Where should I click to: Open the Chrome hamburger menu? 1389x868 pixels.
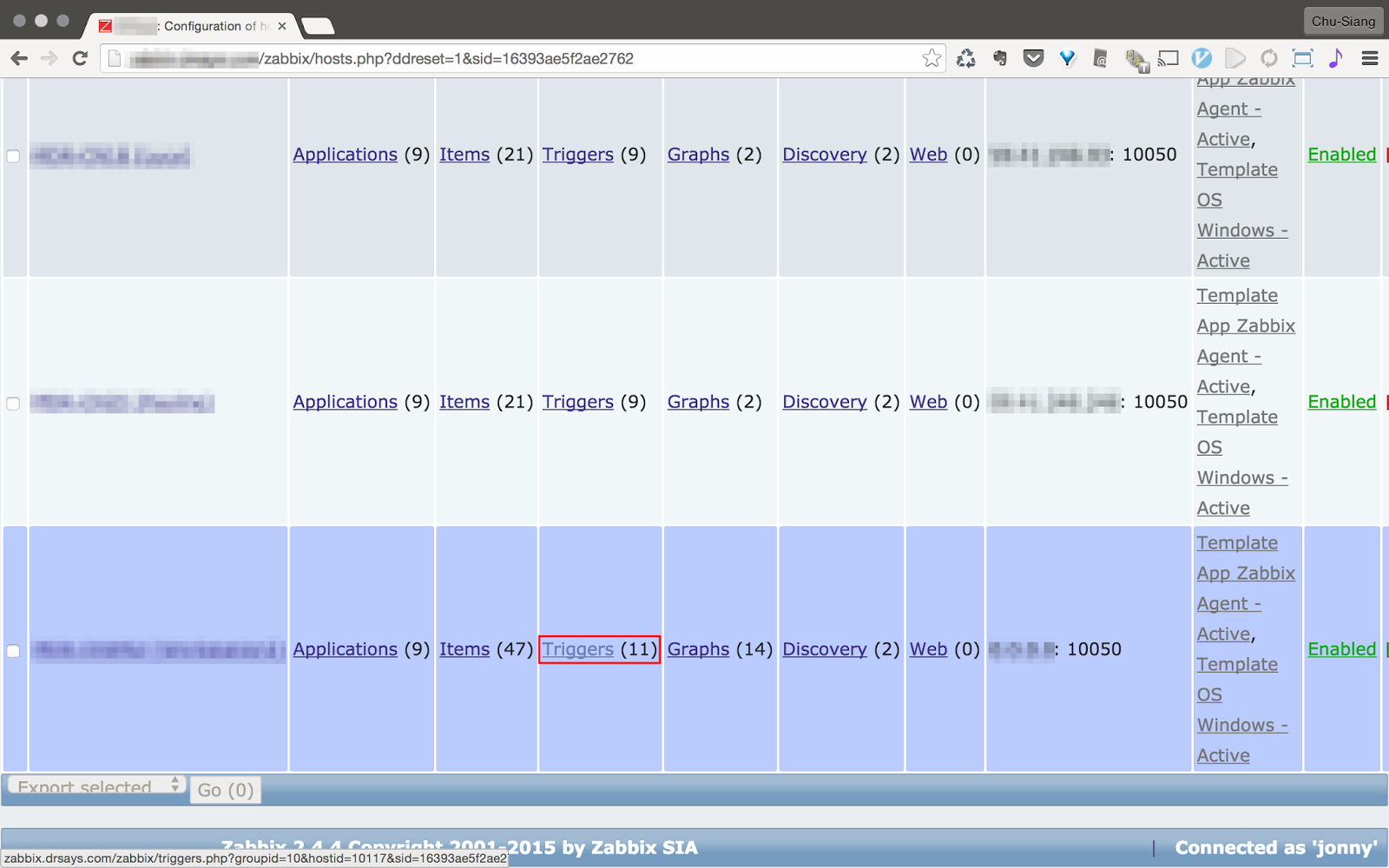click(x=1370, y=58)
